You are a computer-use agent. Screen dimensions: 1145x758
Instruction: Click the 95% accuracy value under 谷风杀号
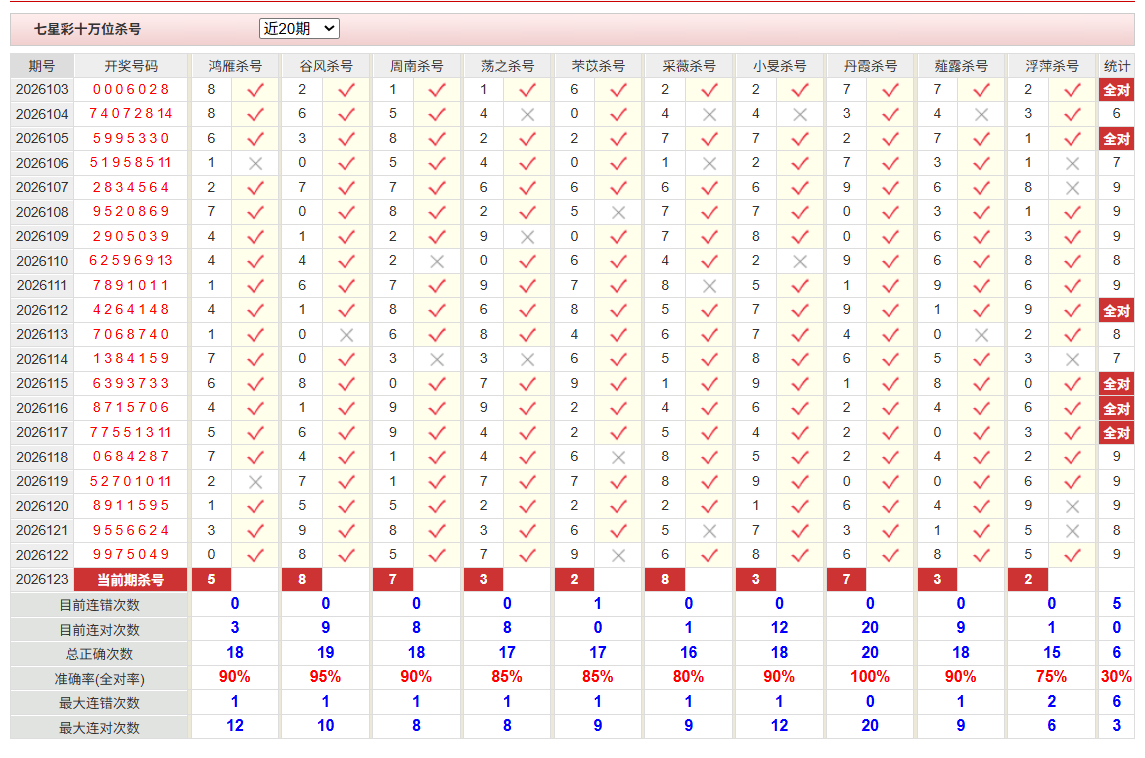(x=326, y=677)
